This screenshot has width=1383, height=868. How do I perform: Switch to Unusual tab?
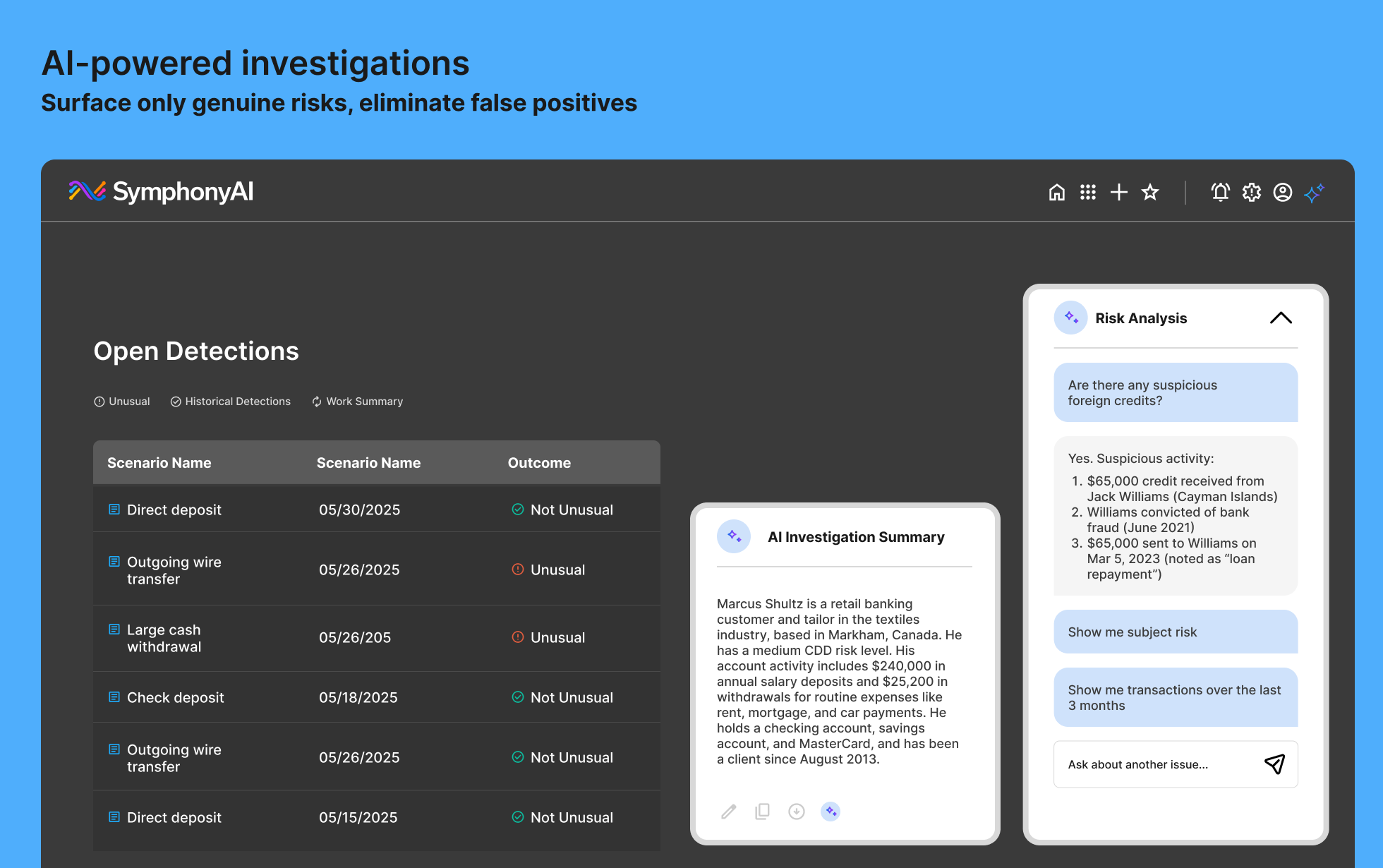coord(122,402)
